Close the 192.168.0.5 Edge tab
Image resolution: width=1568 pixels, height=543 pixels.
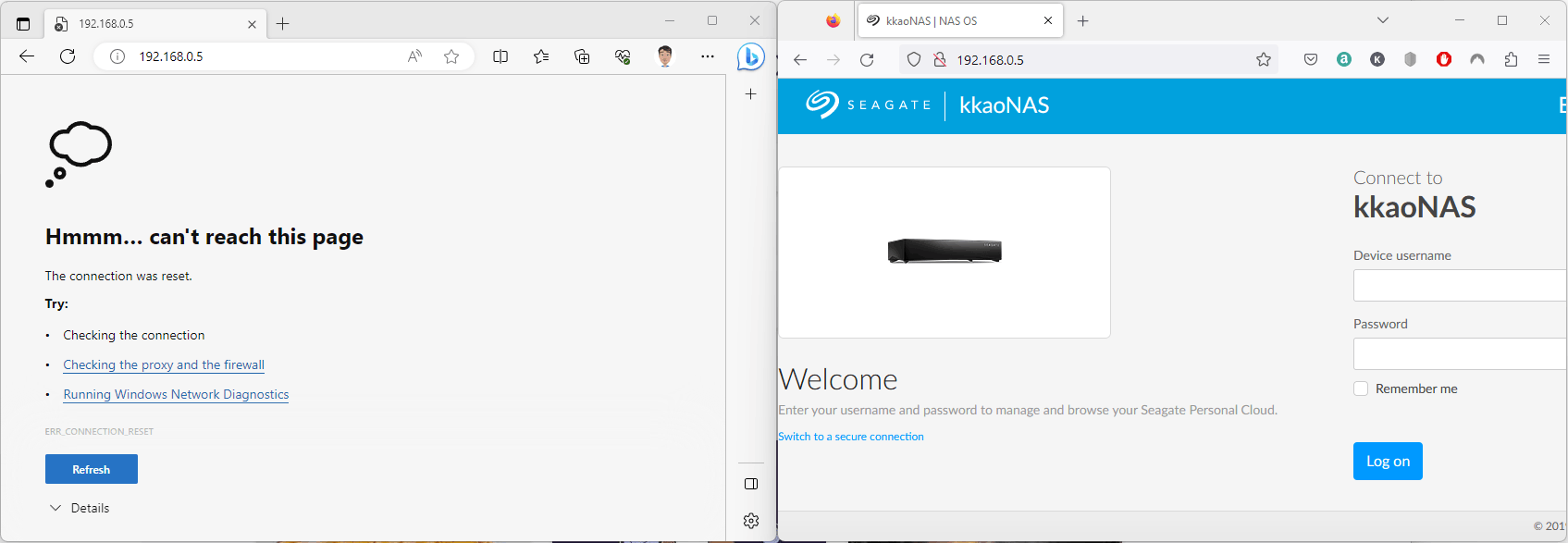coord(252,24)
